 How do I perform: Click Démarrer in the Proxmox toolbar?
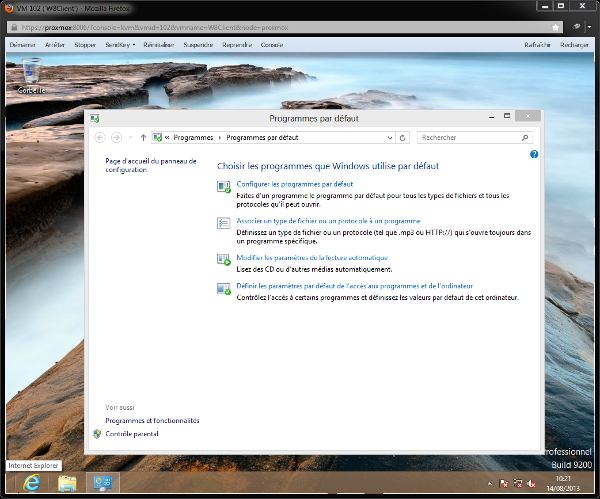click(22, 45)
